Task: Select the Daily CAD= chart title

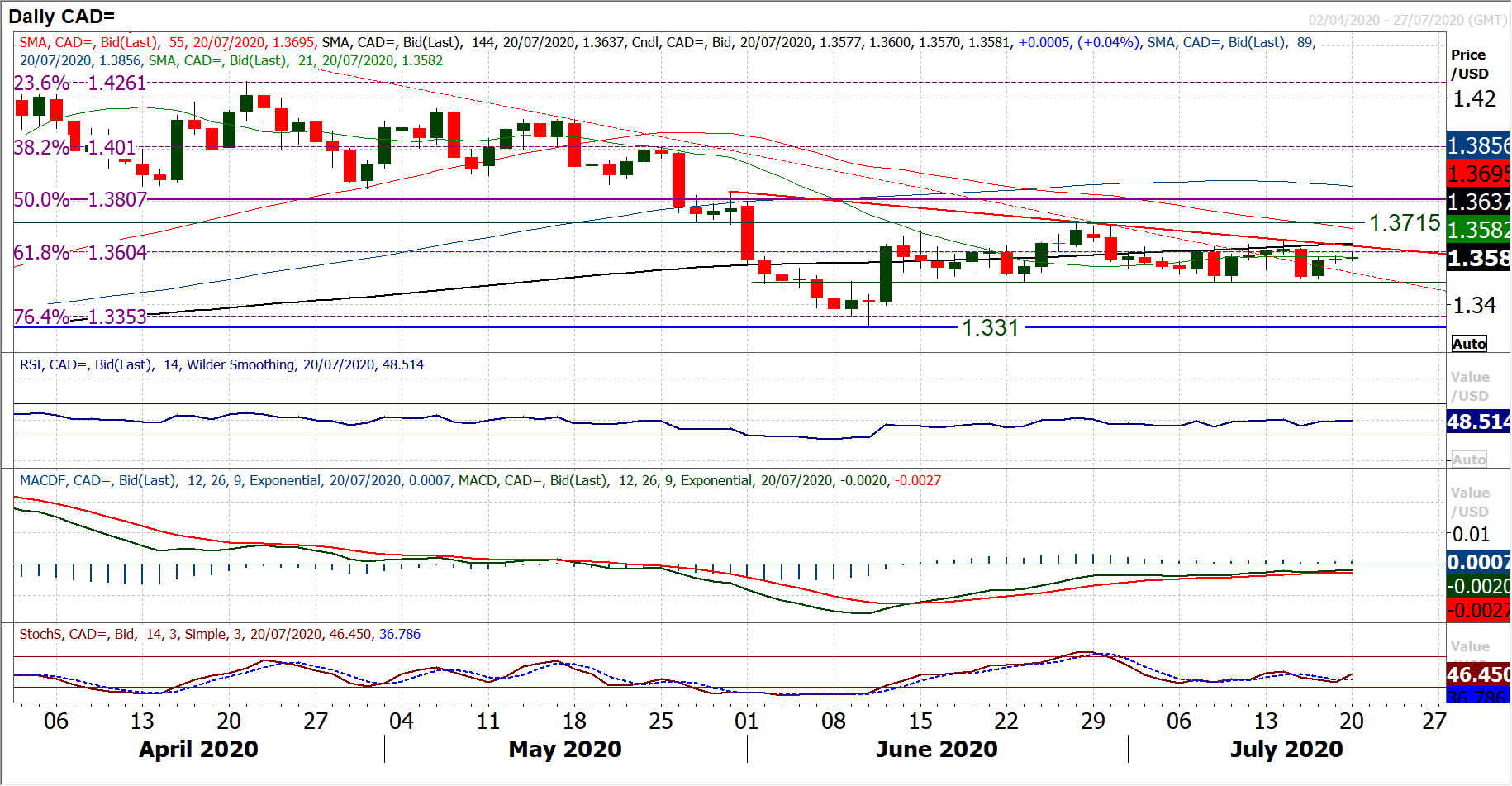Action: [62, 16]
